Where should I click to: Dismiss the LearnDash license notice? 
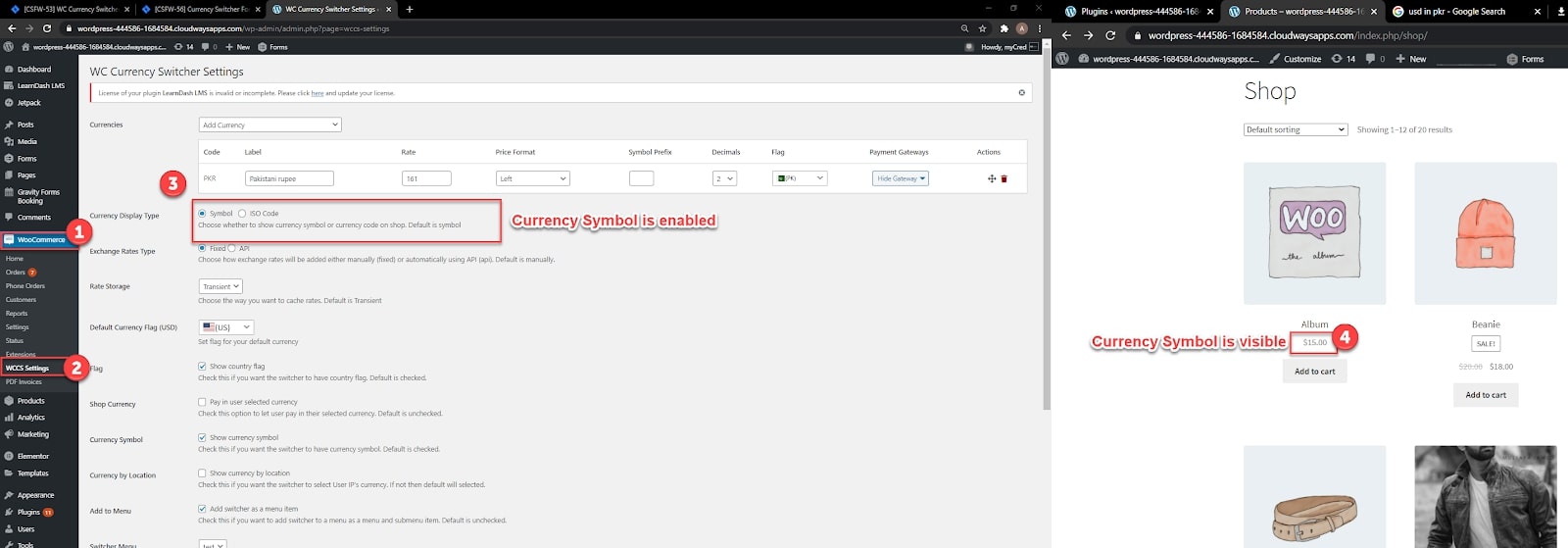1021,92
